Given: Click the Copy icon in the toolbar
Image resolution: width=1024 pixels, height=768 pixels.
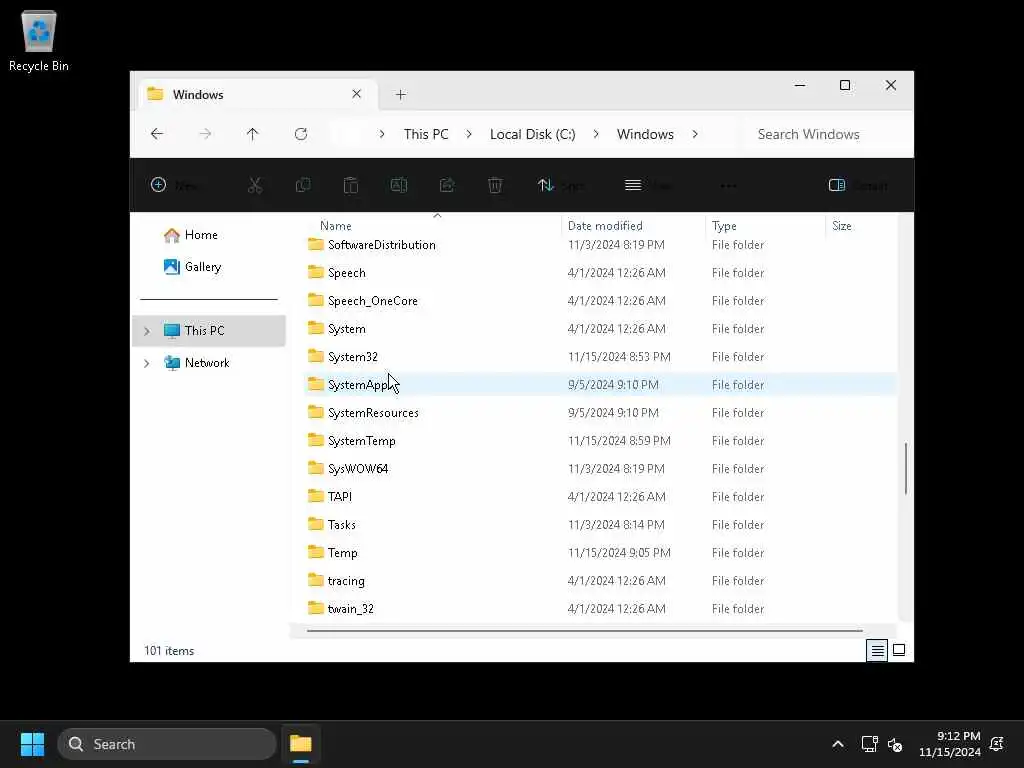Looking at the screenshot, I should [x=302, y=185].
